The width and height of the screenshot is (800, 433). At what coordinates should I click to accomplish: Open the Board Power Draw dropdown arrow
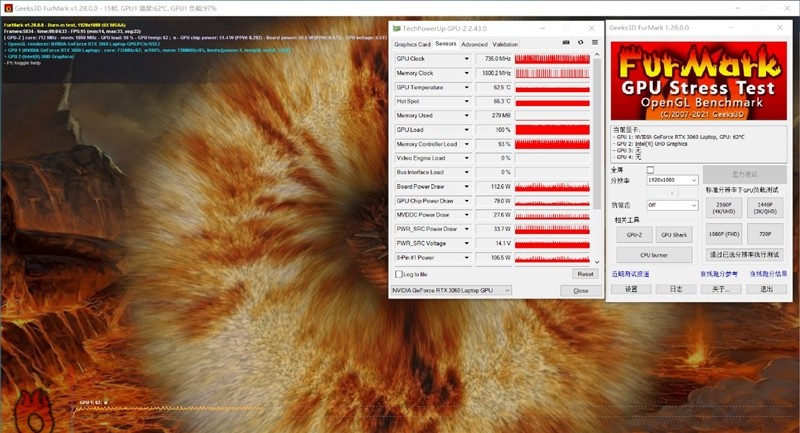click(466, 187)
